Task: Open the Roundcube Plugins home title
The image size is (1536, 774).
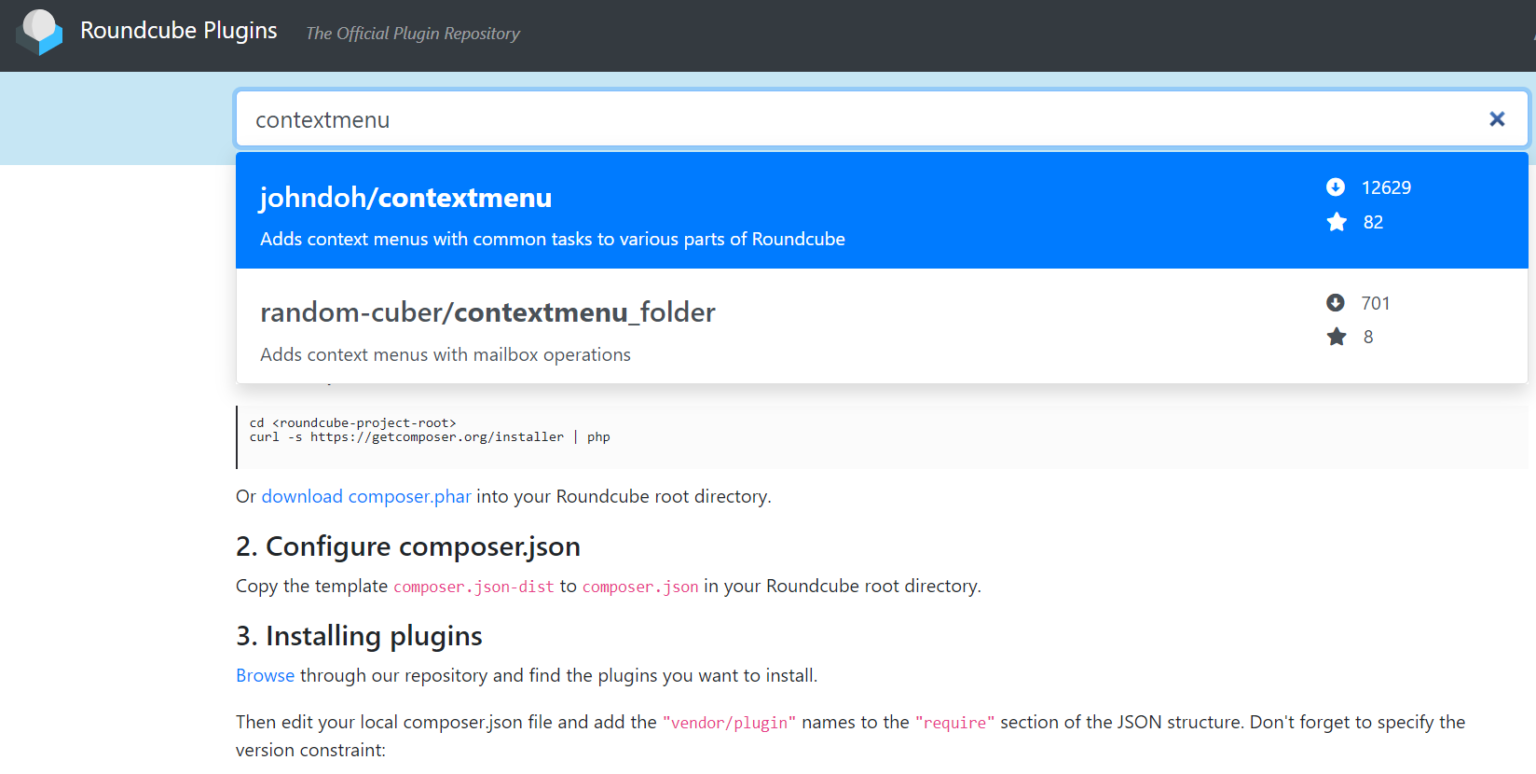Action: pyautogui.click(x=178, y=31)
